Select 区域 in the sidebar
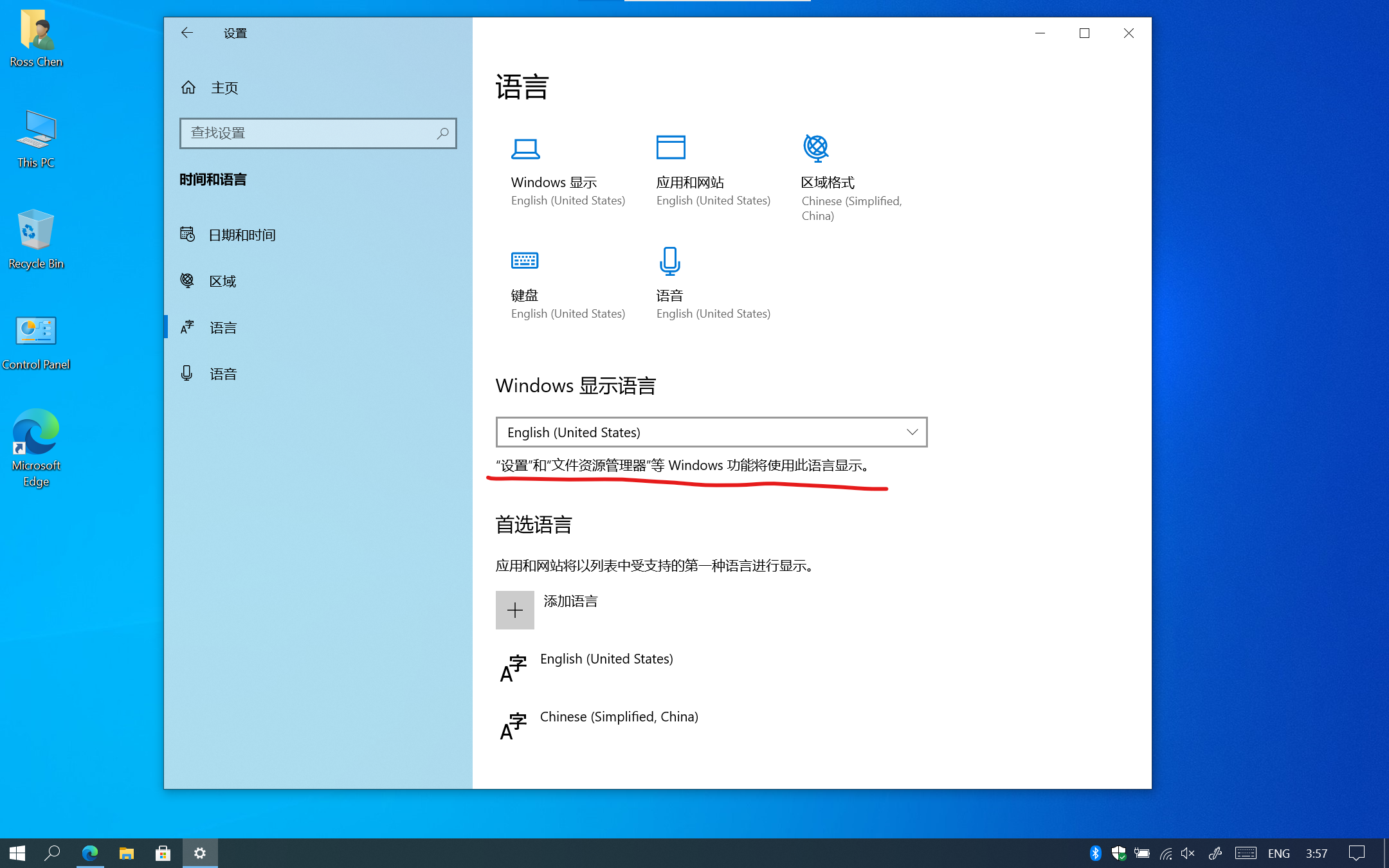The height and width of the screenshot is (868, 1389). [223, 281]
